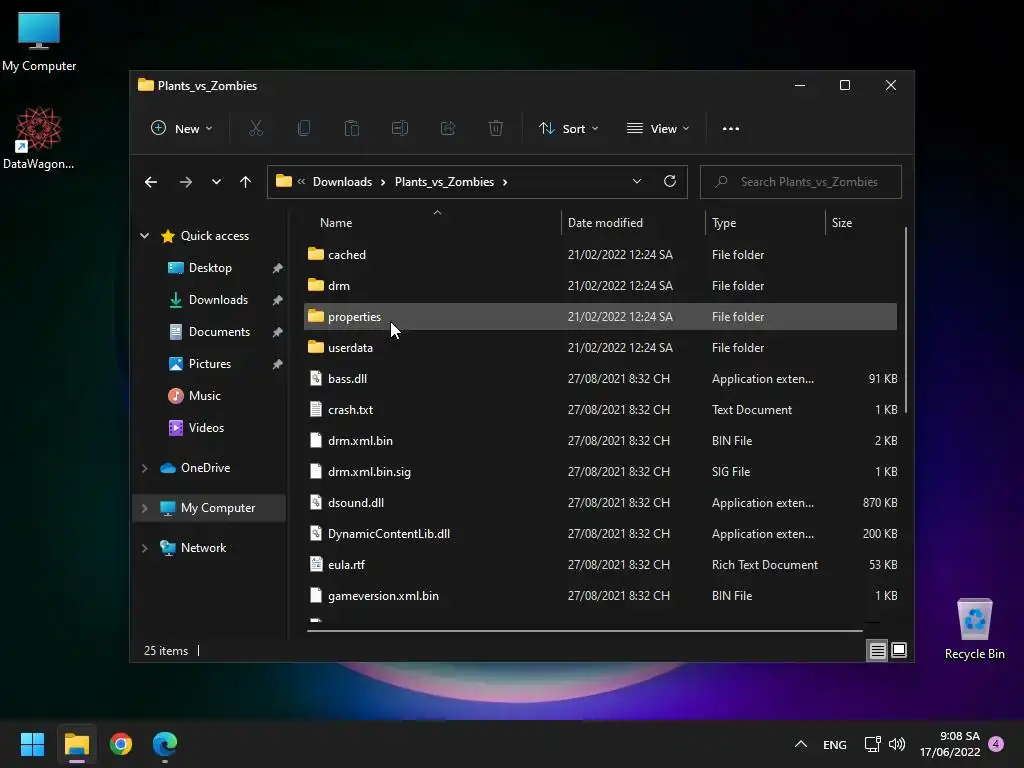Click the Plants_vs_Zombies breadcrumb segment
The image size is (1024, 768).
click(x=444, y=182)
